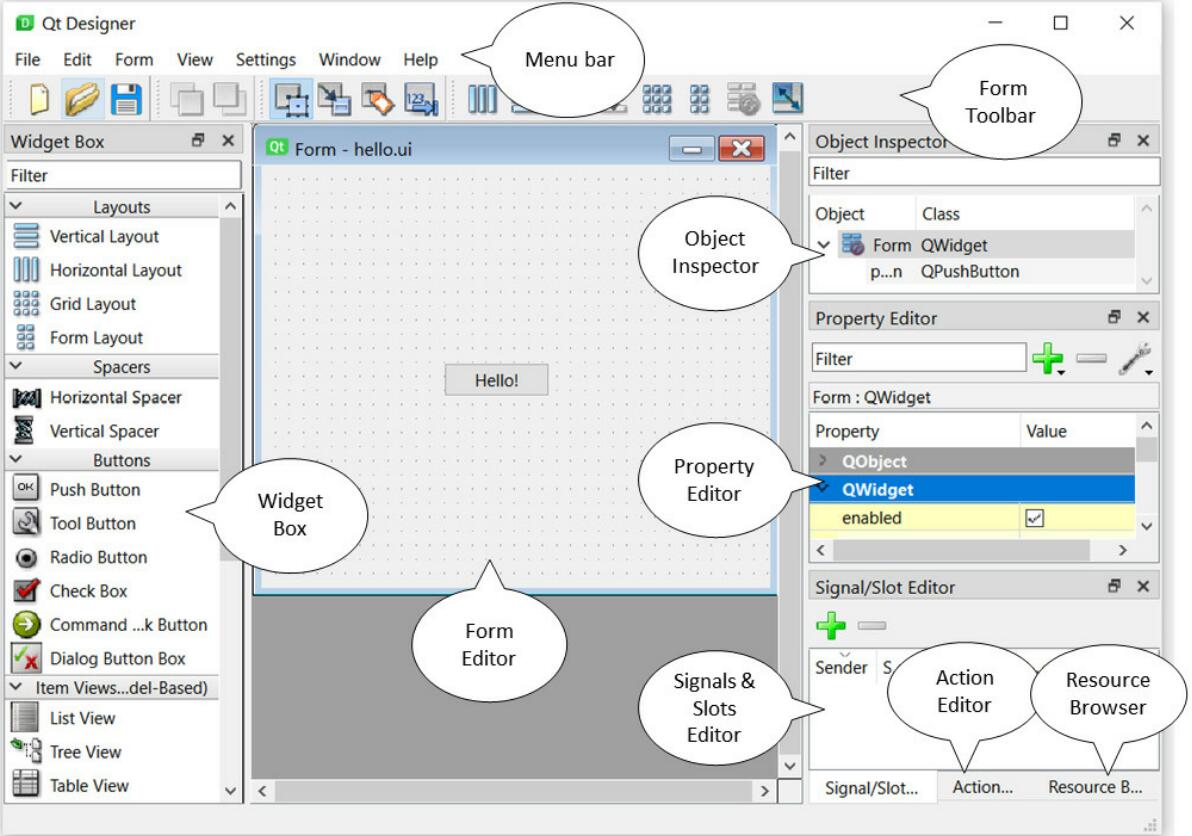The image size is (1192, 836).
Task: Collapse the Buttons category
Action: coord(15,459)
